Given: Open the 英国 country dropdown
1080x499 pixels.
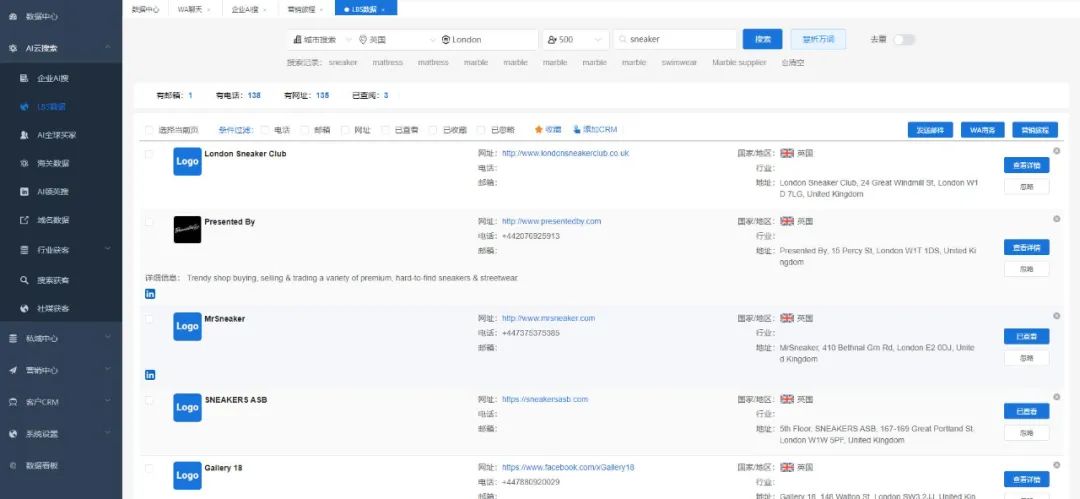Looking at the screenshot, I should point(397,39).
